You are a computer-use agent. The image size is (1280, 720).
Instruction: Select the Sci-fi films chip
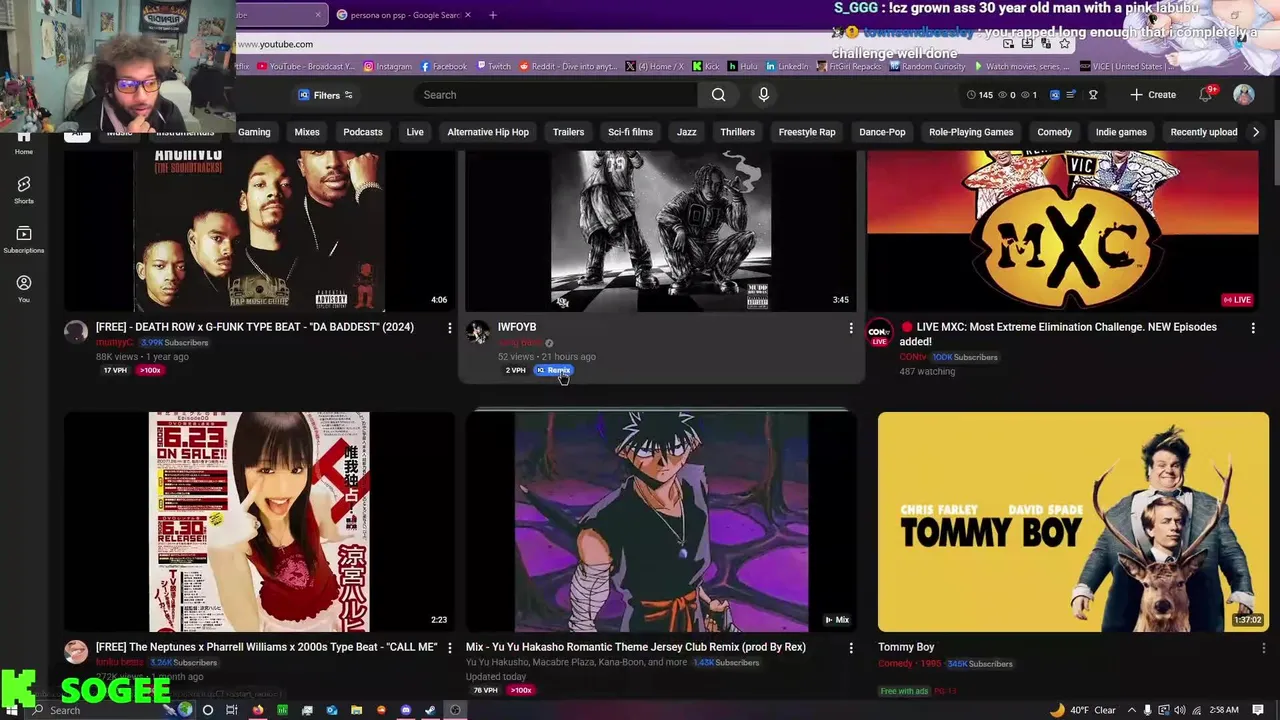tap(630, 132)
